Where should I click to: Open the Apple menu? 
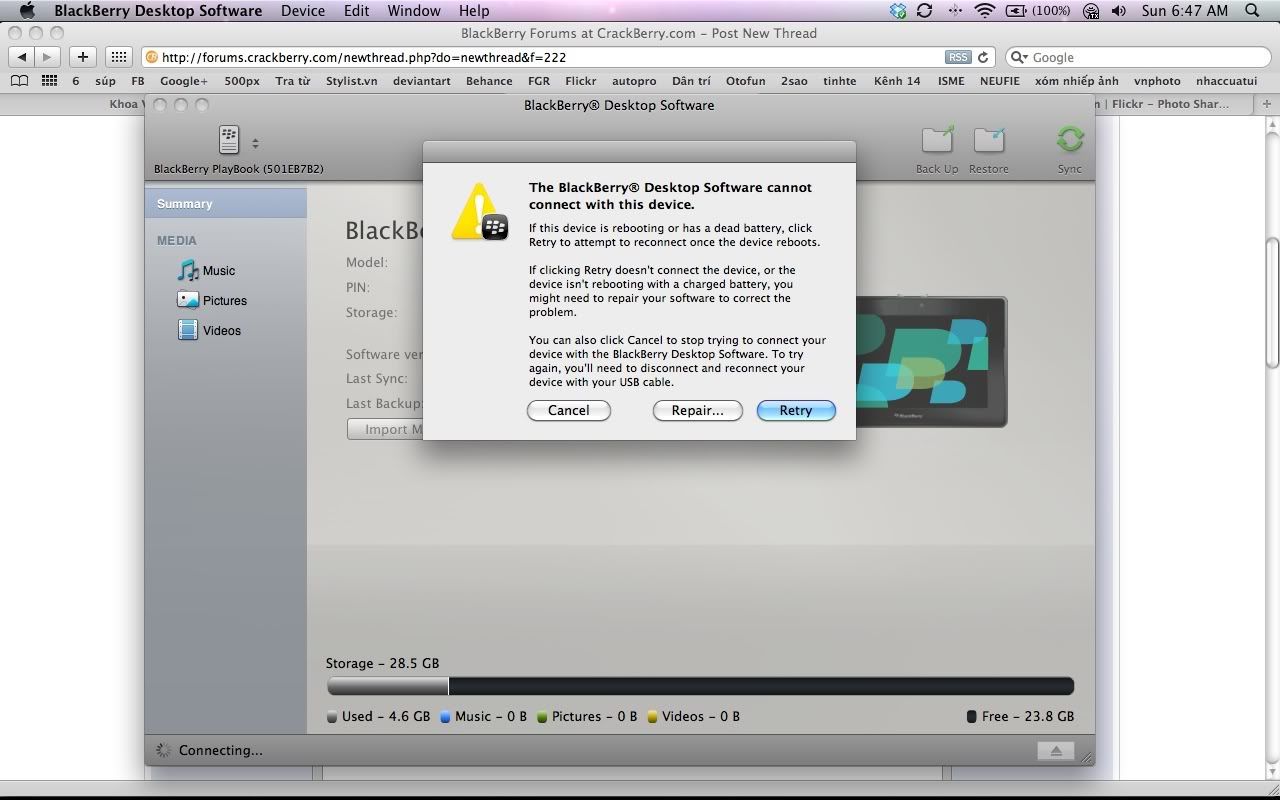click(x=27, y=11)
